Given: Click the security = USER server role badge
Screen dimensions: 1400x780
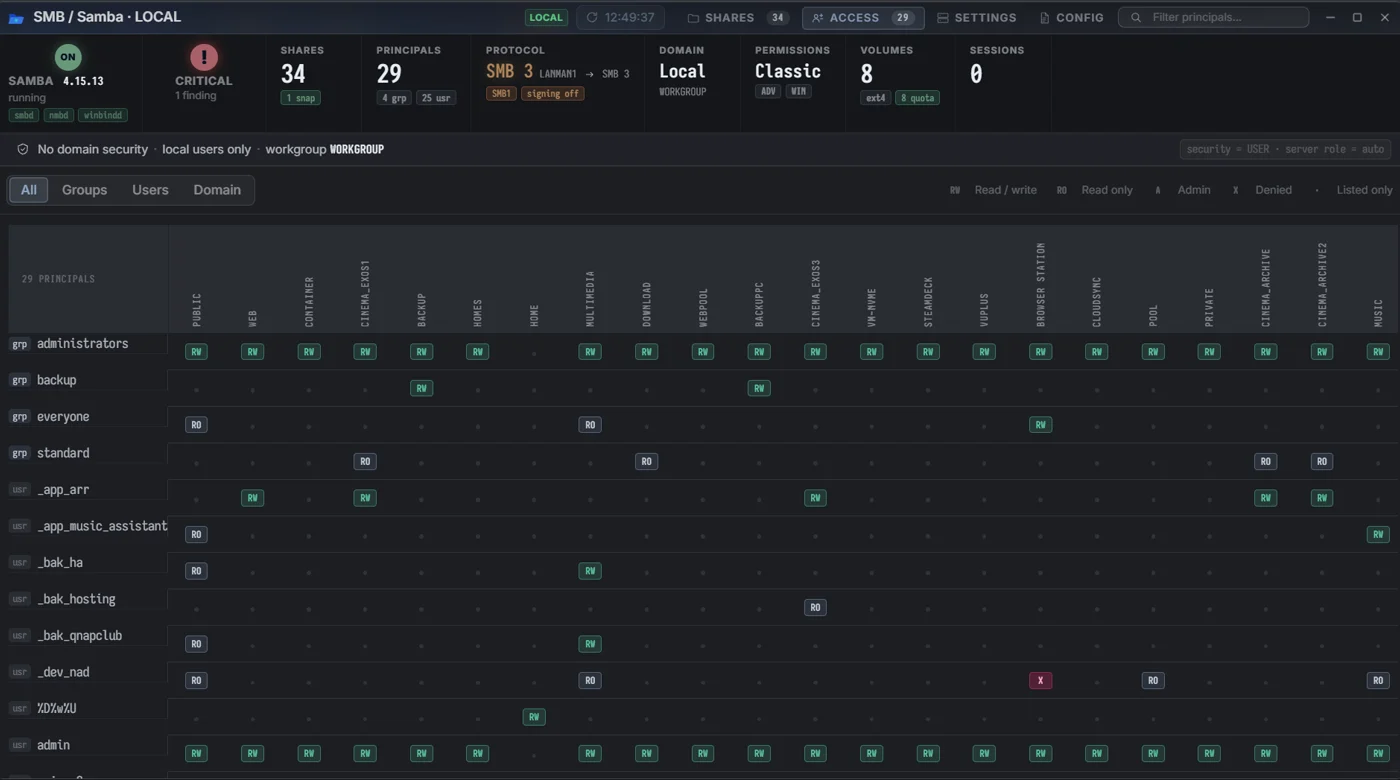Looking at the screenshot, I should coord(1285,149).
